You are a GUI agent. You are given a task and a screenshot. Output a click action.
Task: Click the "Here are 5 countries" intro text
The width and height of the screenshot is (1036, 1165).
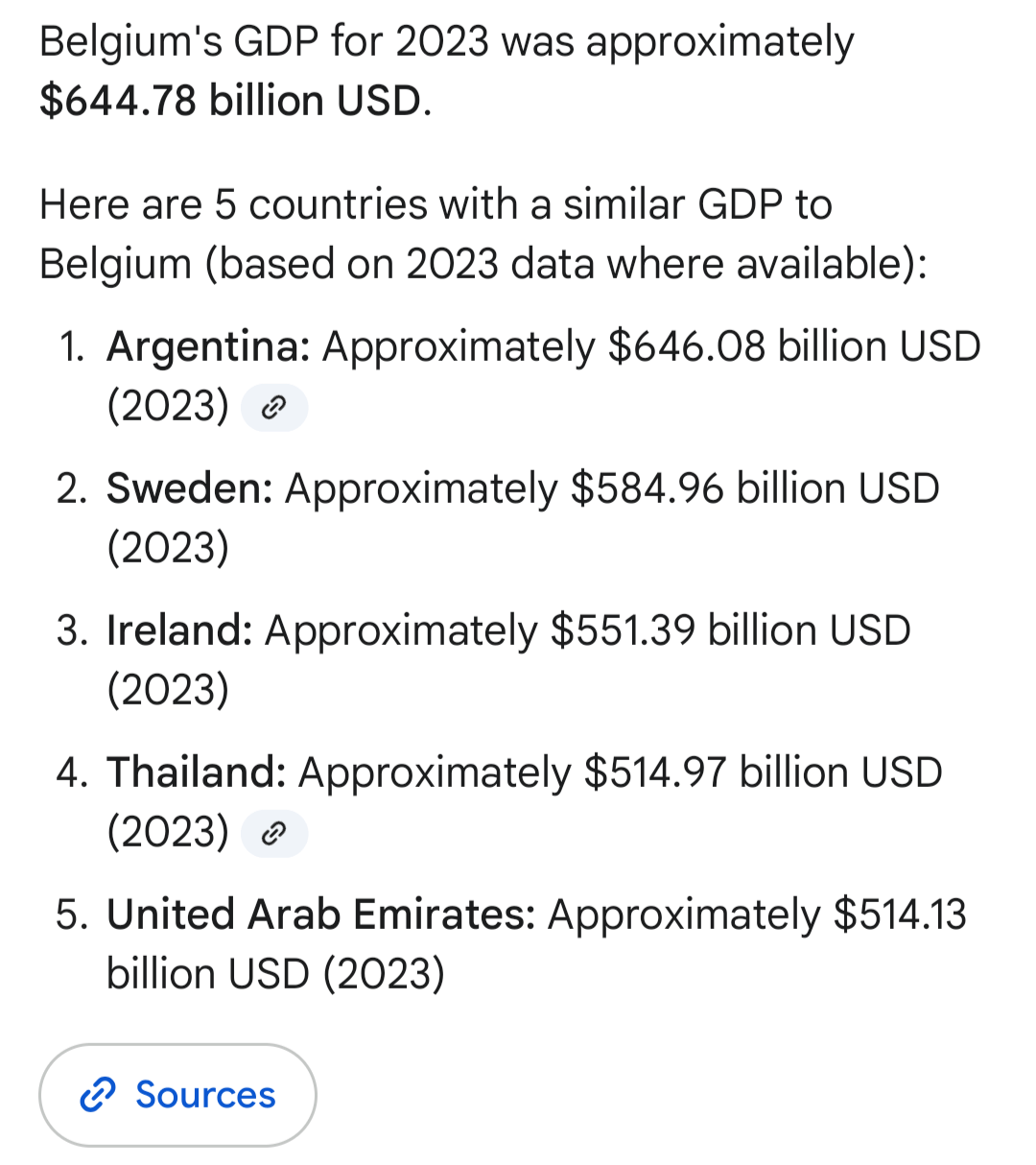tap(436, 204)
